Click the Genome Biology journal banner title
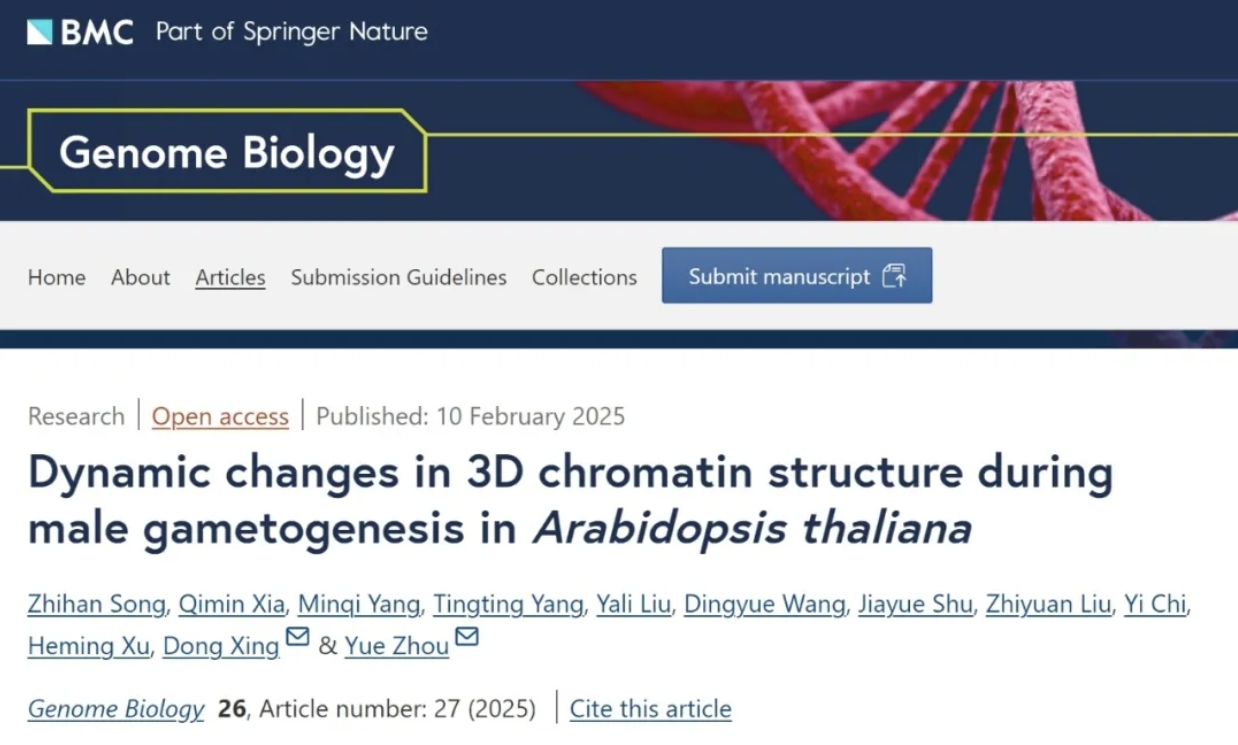 tap(227, 153)
